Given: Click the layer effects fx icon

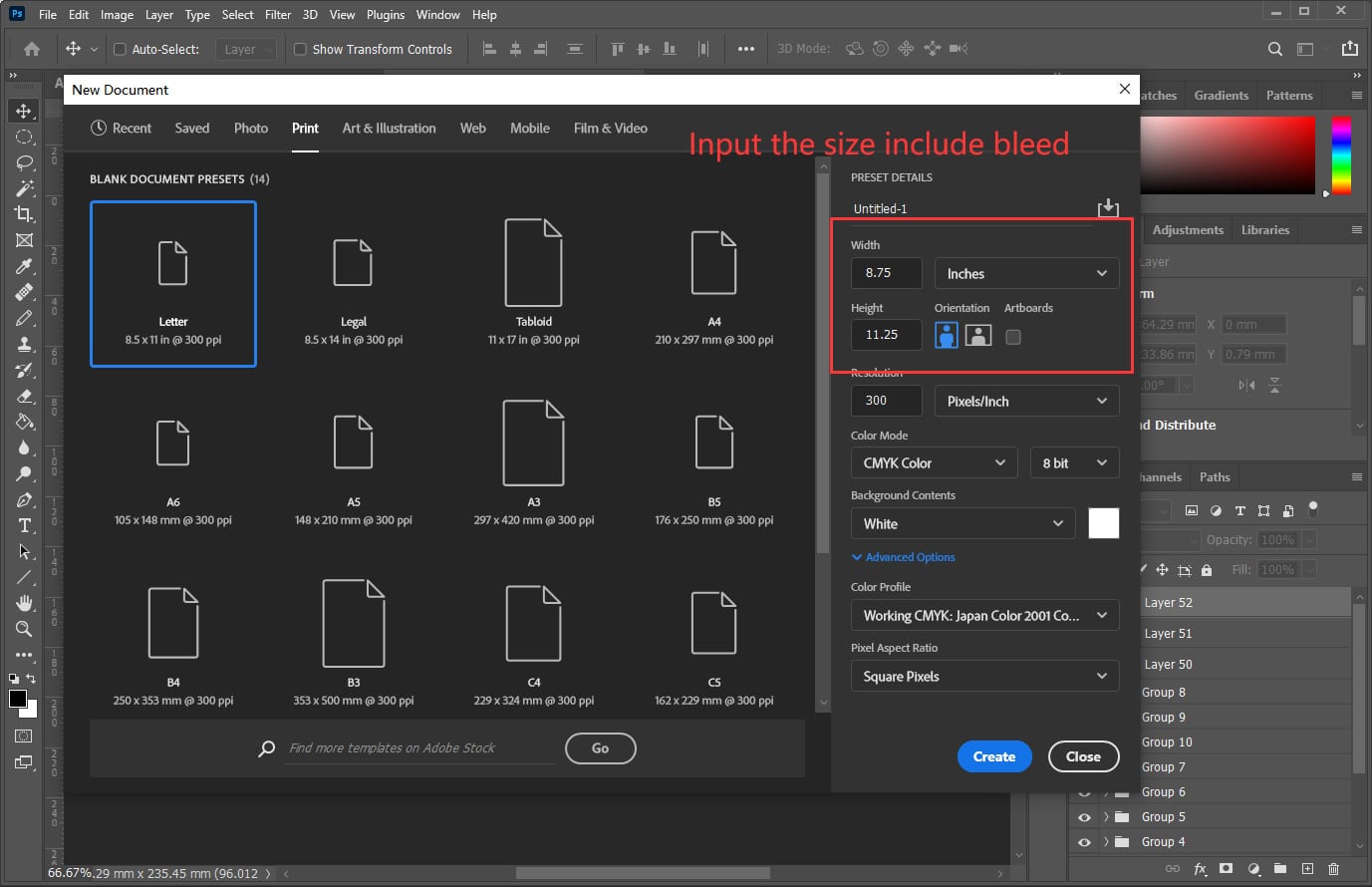Looking at the screenshot, I should tap(1200, 869).
